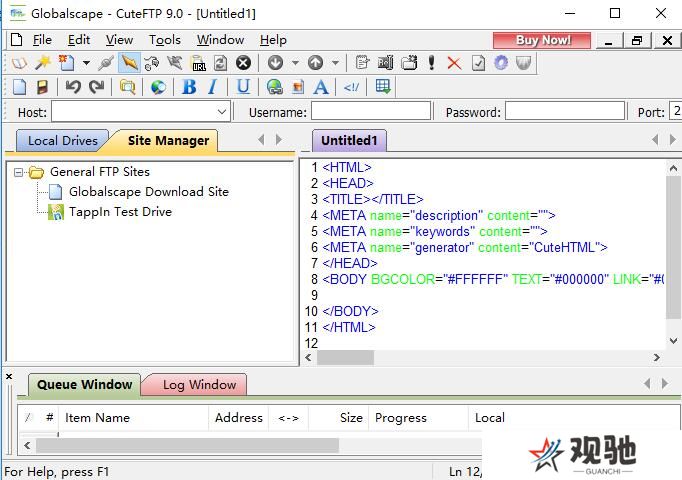Click the Find magnifier icon
Image resolution: width=682 pixels, height=480 pixels.
coord(127,87)
